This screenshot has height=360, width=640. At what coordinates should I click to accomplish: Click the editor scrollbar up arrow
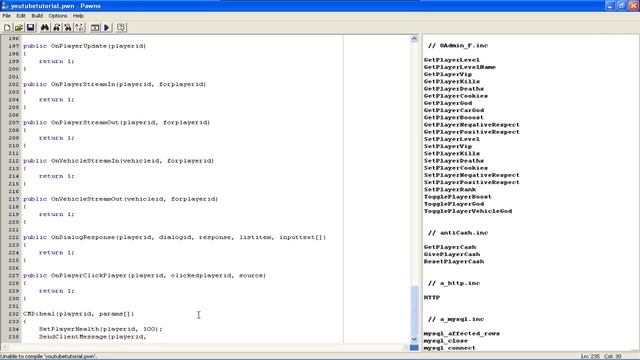pos(414,39)
